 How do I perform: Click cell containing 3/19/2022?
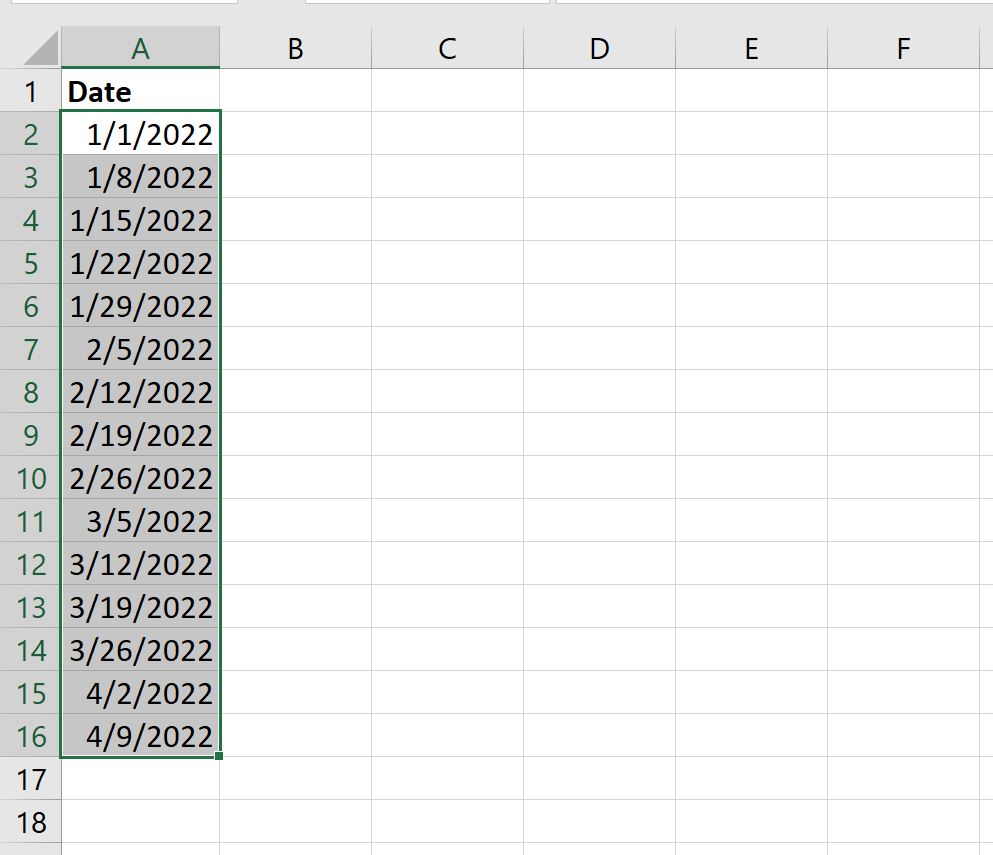pyautogui.click(x=141, y=607)
